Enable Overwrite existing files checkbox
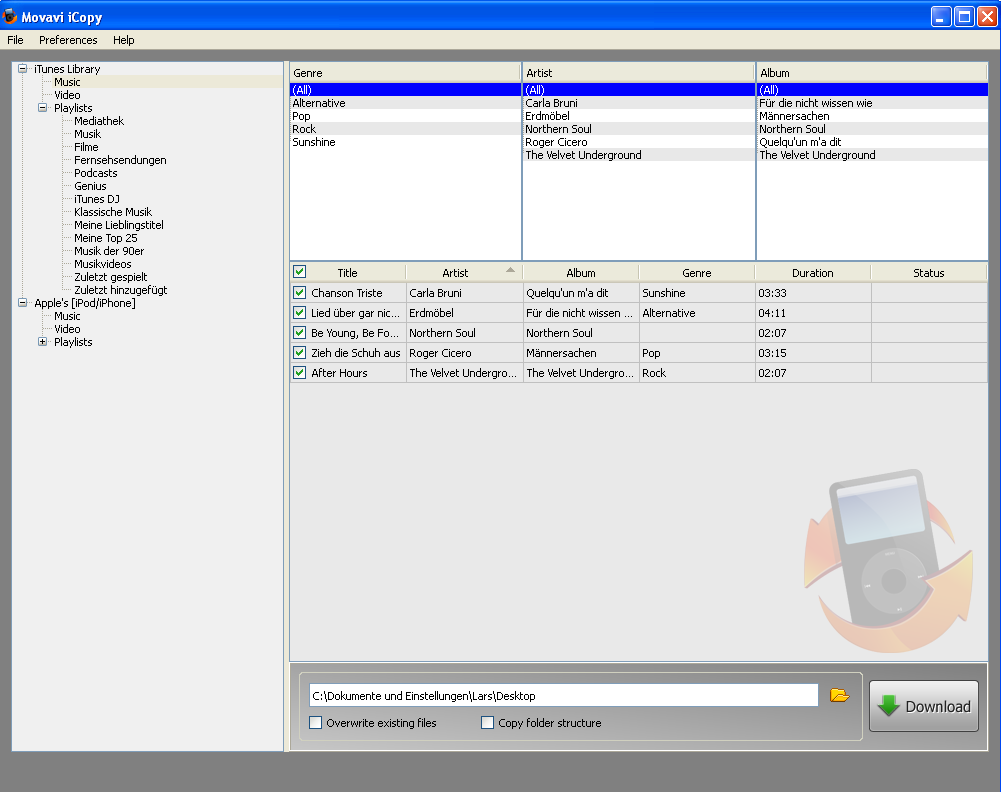The height and width of the screenshot is (792, 1001). tap(316, 723)
